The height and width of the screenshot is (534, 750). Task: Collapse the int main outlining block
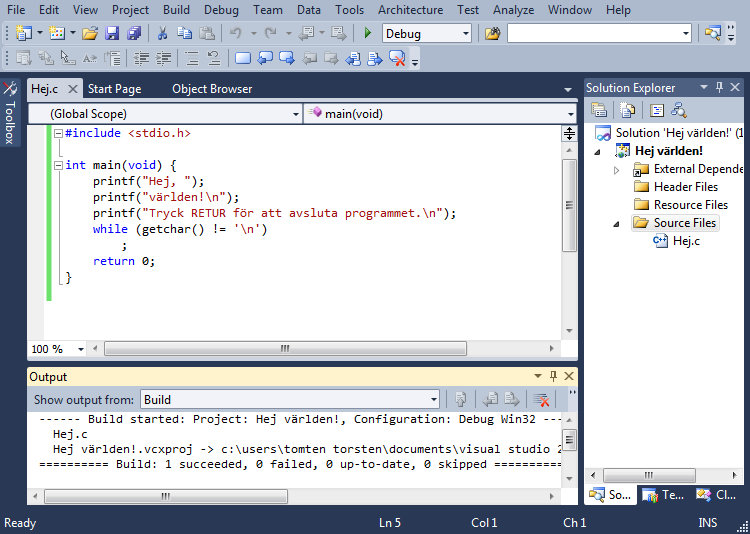58,166
